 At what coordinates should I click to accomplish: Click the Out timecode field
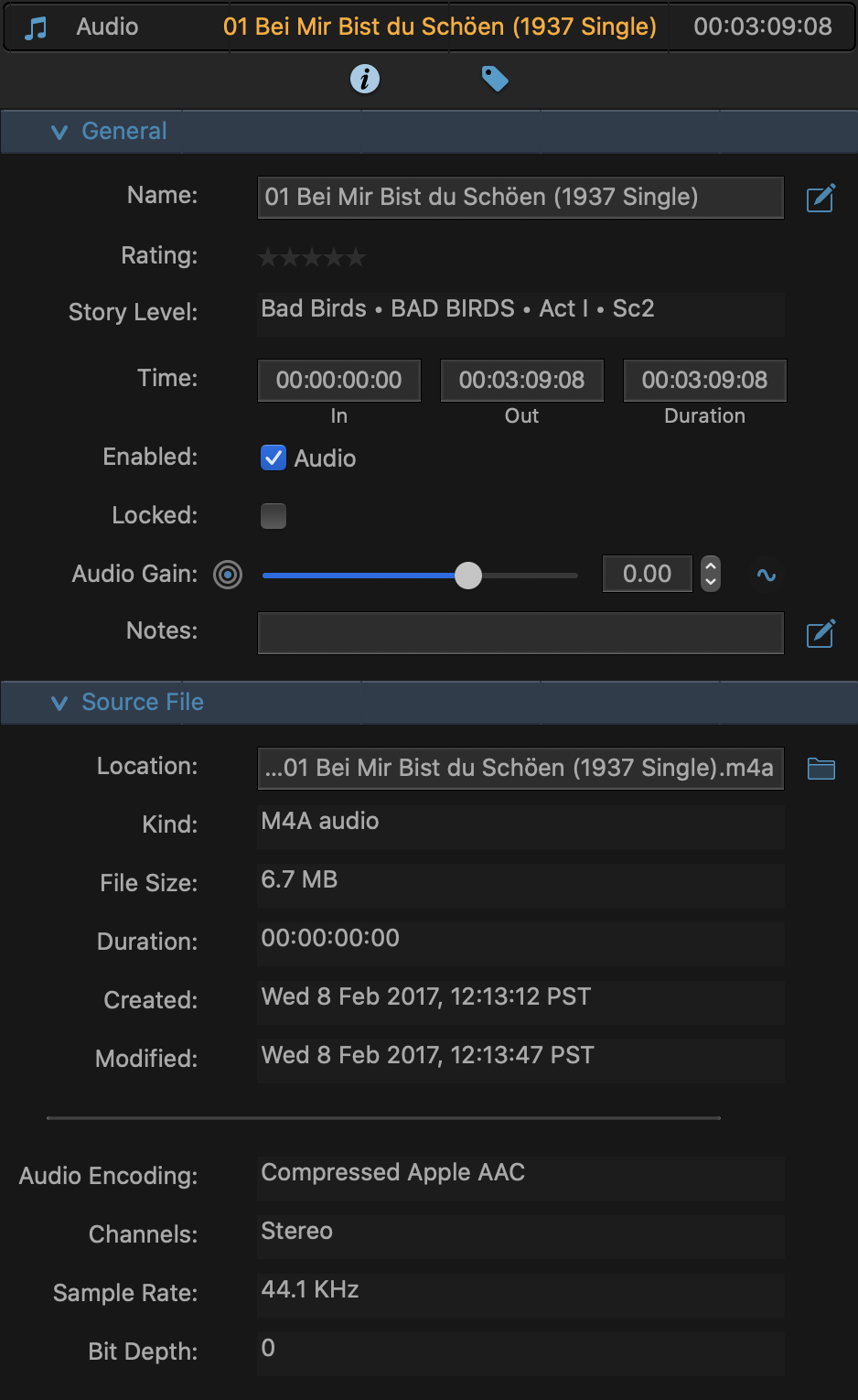click(522, 381)
